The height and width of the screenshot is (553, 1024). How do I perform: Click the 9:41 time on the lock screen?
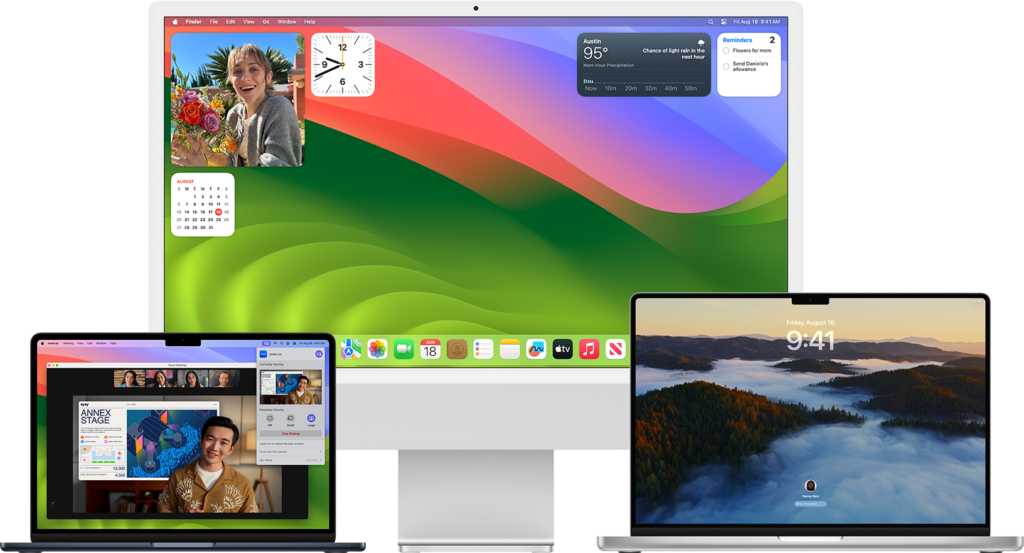coord(810,341)
